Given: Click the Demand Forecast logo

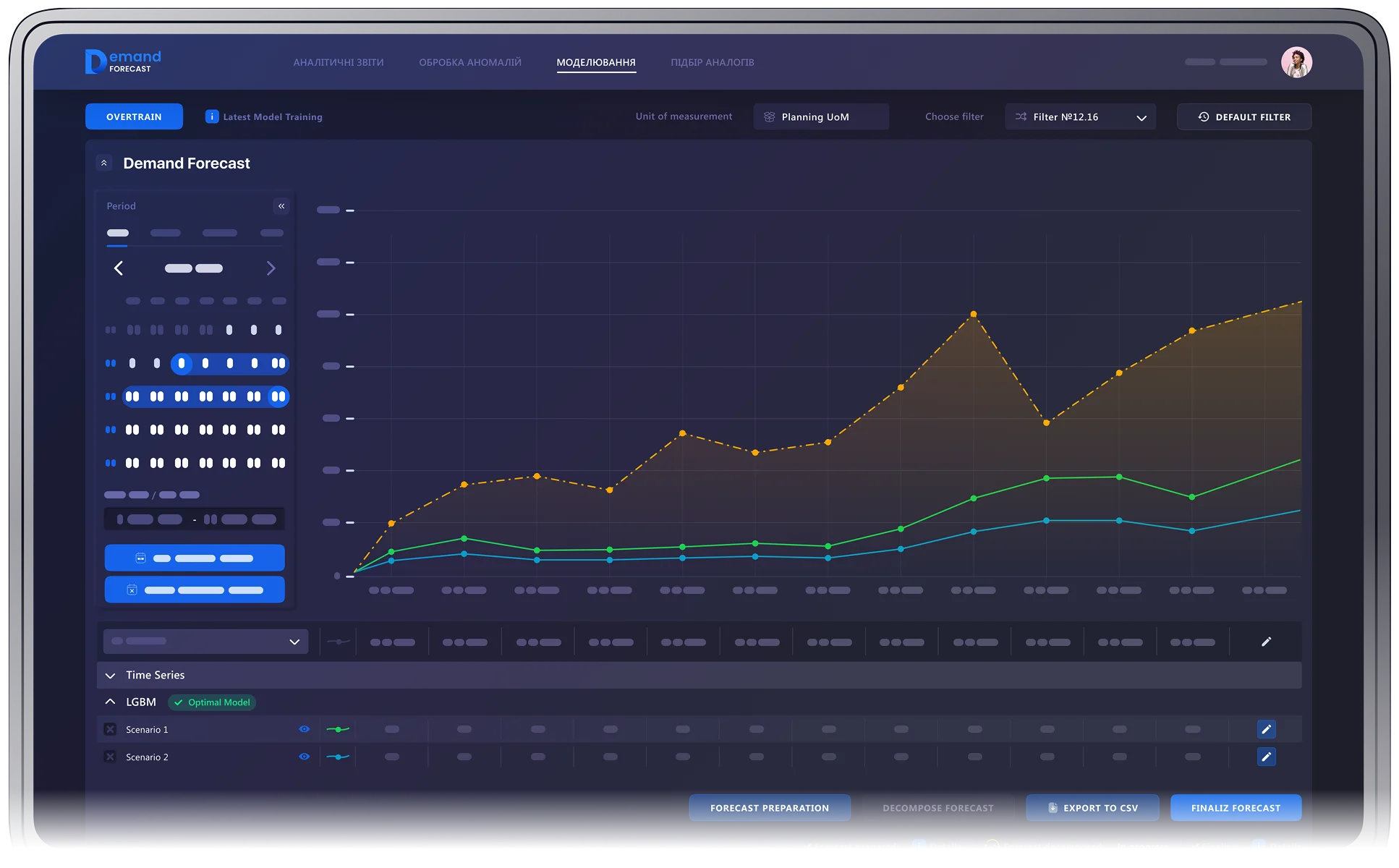Looking at the screenshot, I should [x=123, y=61].
